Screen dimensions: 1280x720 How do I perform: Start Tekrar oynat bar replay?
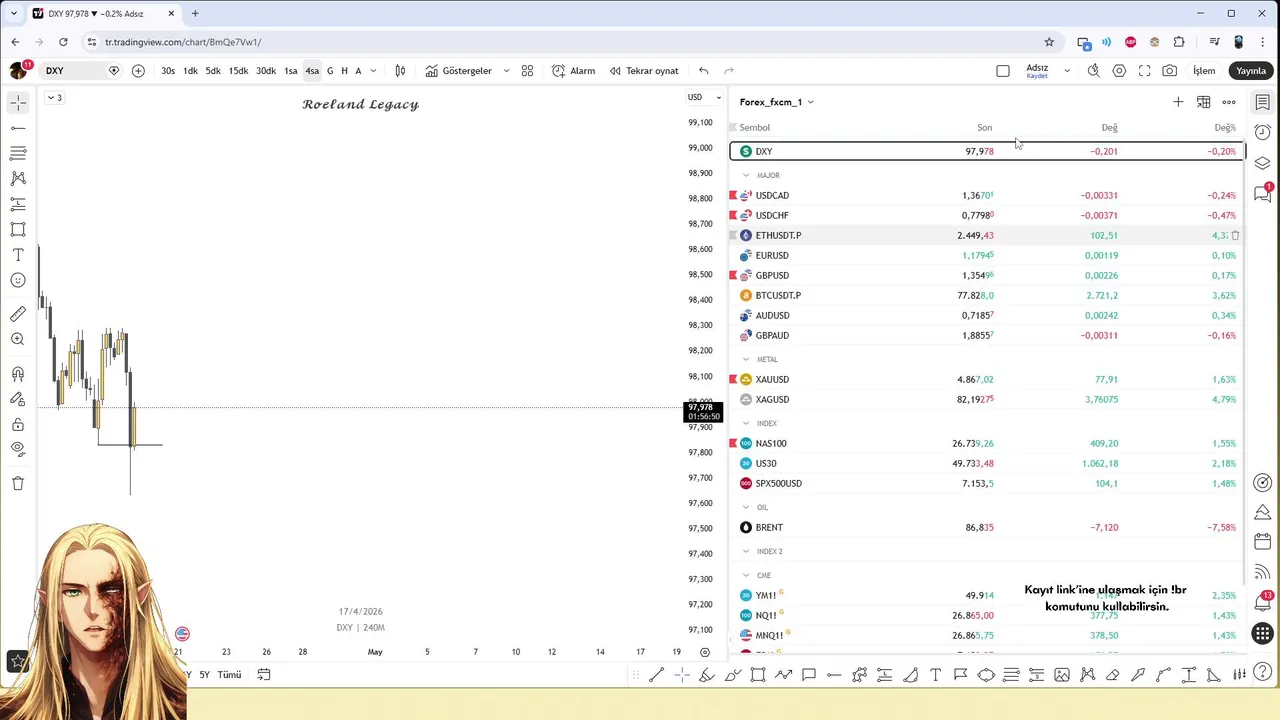click(643, 71)
